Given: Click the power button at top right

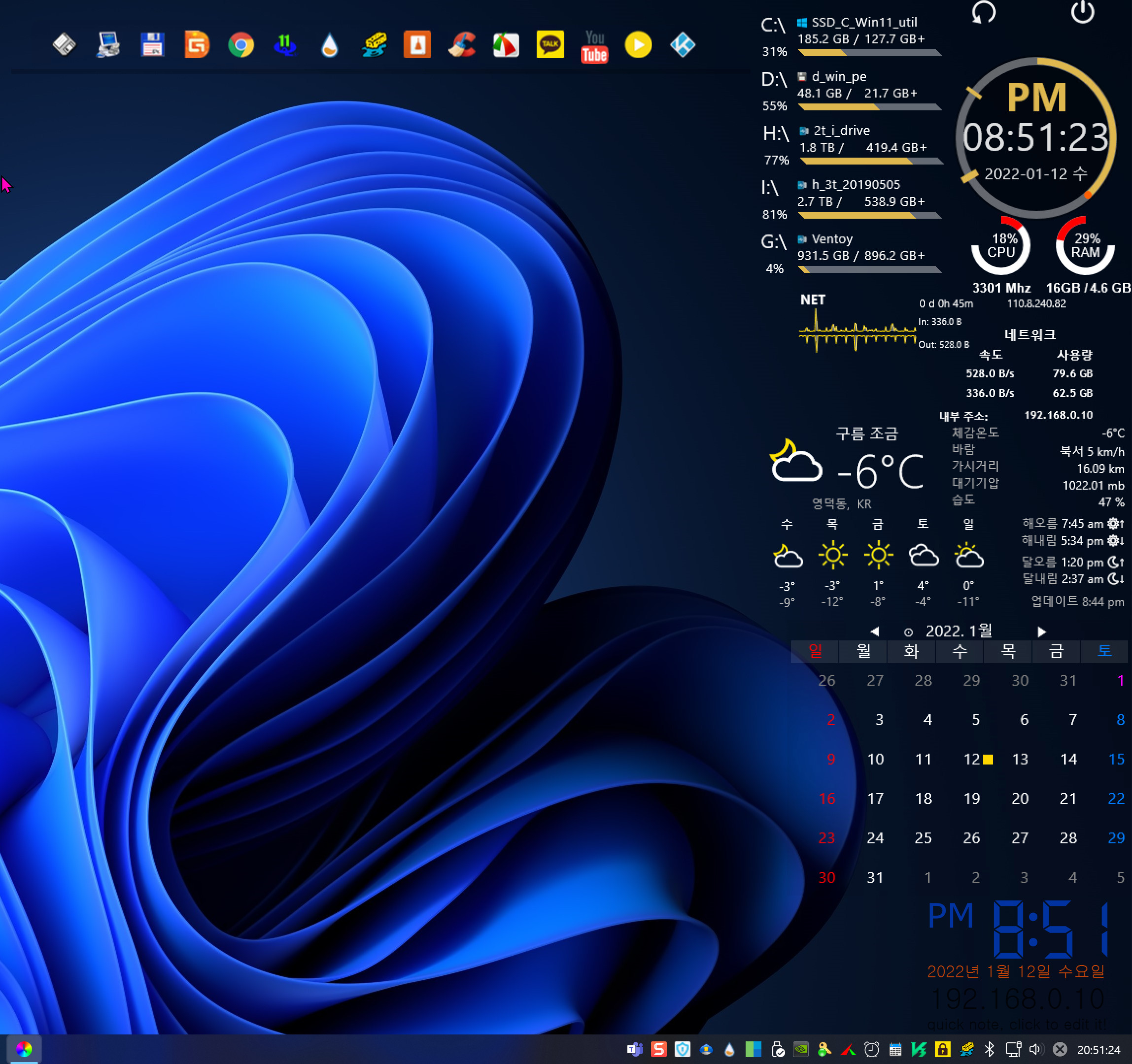Looking at the screenshot, I should point(1082,12).
